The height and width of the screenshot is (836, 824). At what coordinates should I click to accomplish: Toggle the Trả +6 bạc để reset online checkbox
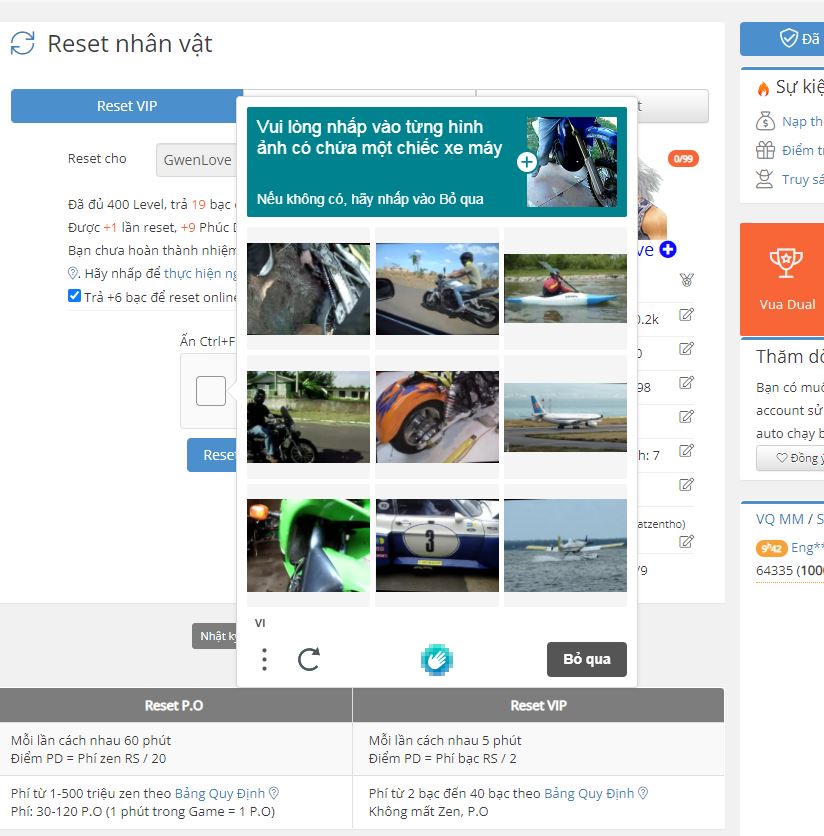coord(74,296)
